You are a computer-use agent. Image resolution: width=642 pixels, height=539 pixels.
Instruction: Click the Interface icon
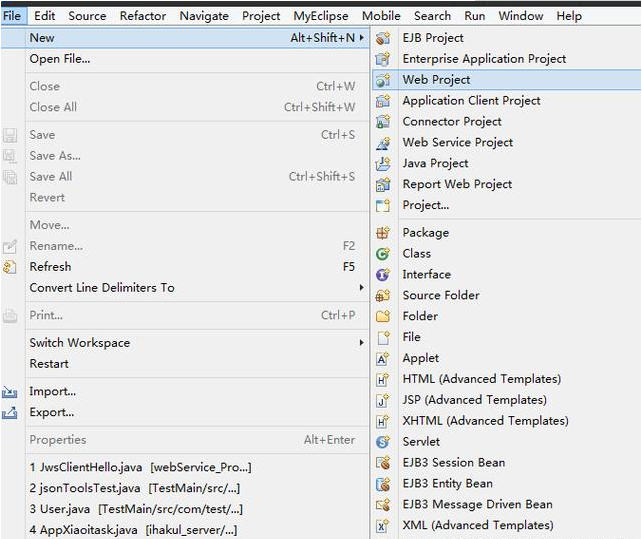click(382, 275)
